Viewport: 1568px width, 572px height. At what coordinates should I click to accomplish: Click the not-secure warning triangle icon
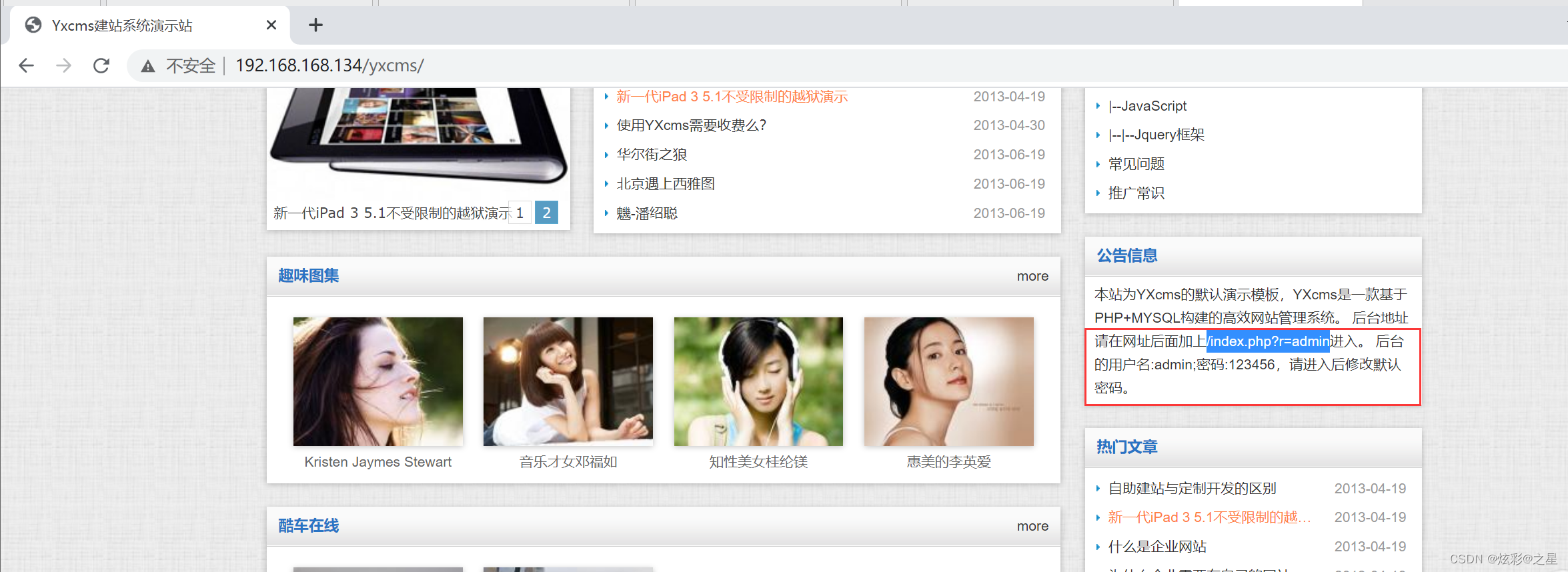[x=148, y=66]
